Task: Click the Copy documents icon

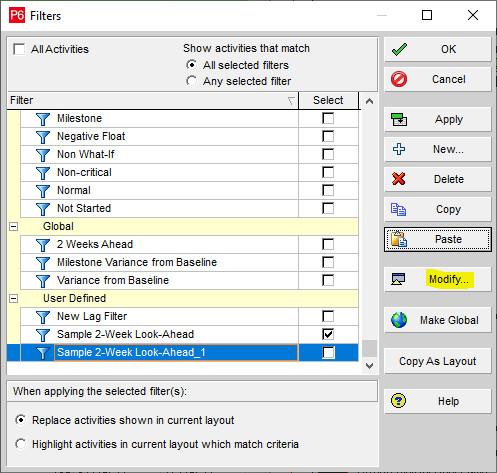Action: (398, 209)
